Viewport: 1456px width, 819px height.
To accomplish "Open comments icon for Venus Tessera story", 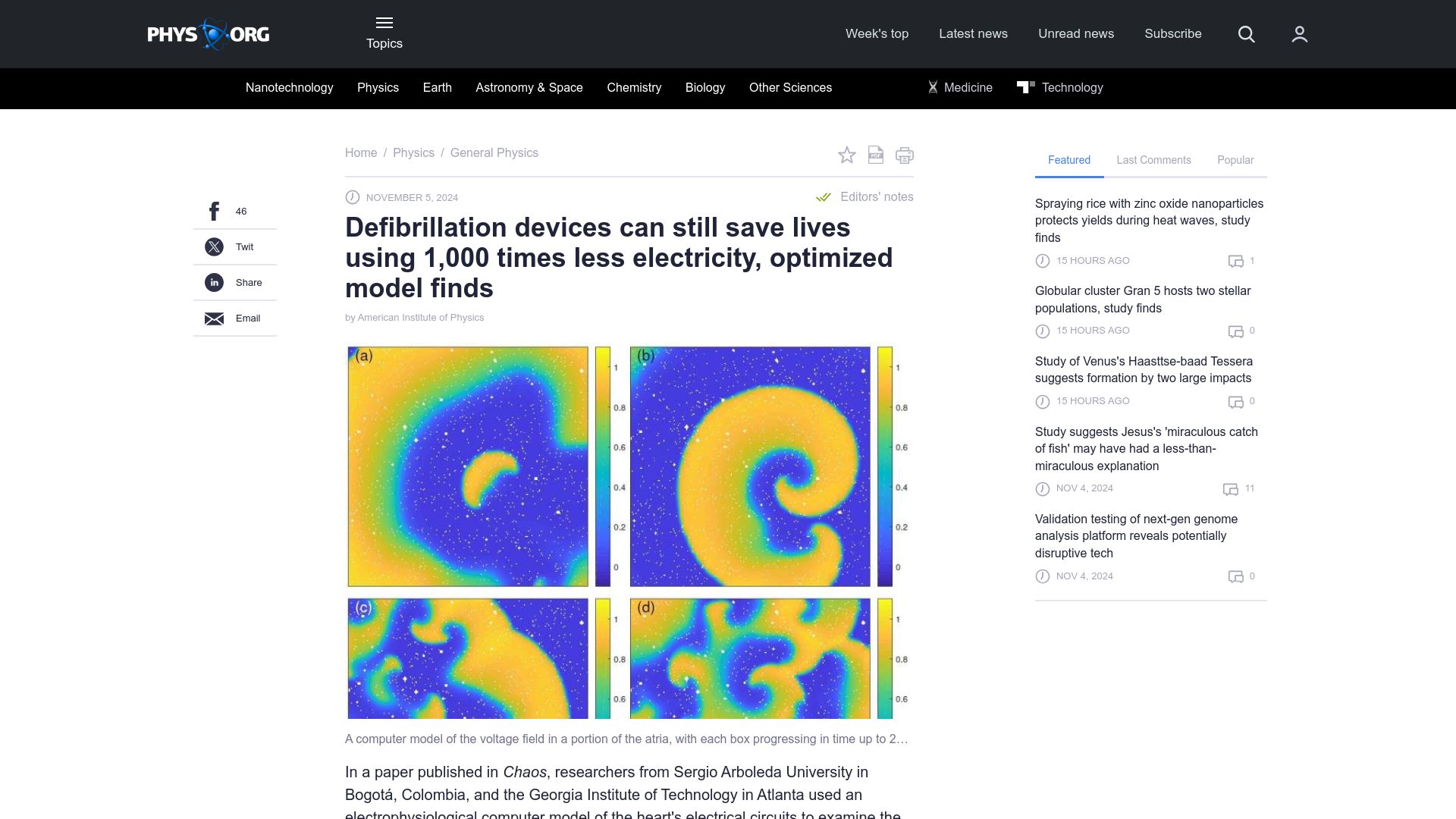I will pyautogui.click(x=1236, y=402).
